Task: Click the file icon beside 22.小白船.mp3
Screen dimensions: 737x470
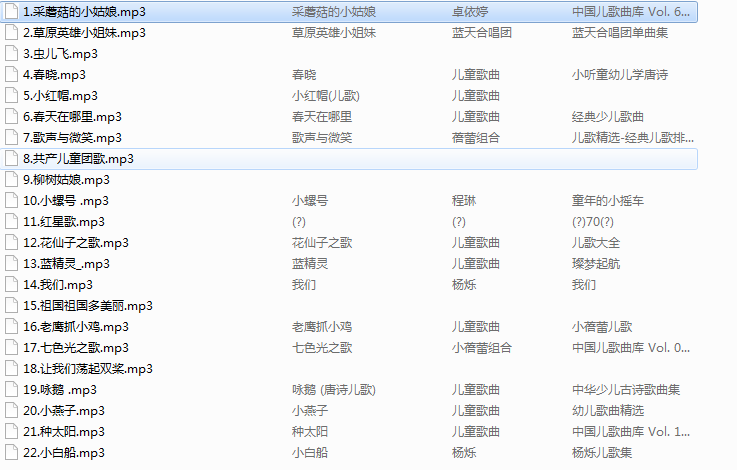Action: (x=11, y=453)
